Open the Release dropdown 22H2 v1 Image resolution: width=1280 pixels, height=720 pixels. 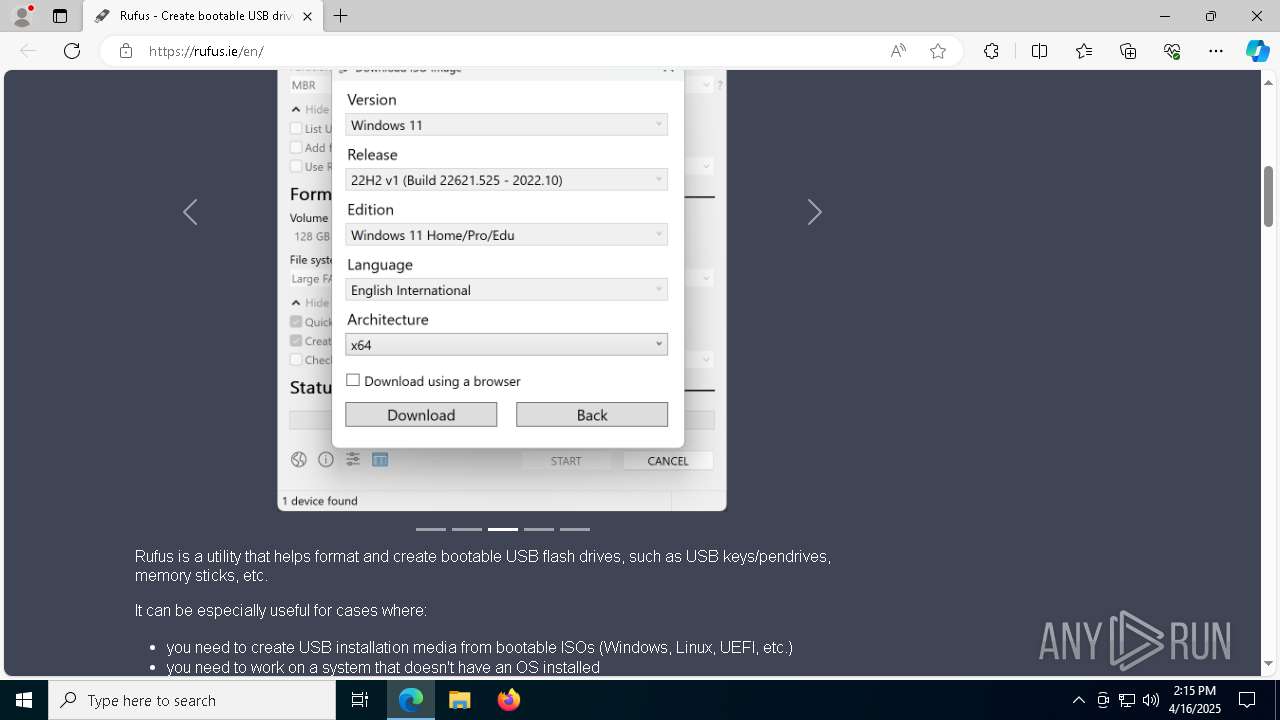[x=506, y=180]
